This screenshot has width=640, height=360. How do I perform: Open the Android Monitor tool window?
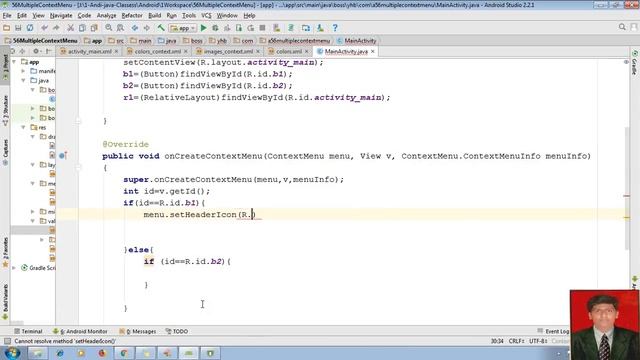coord(80,331)
